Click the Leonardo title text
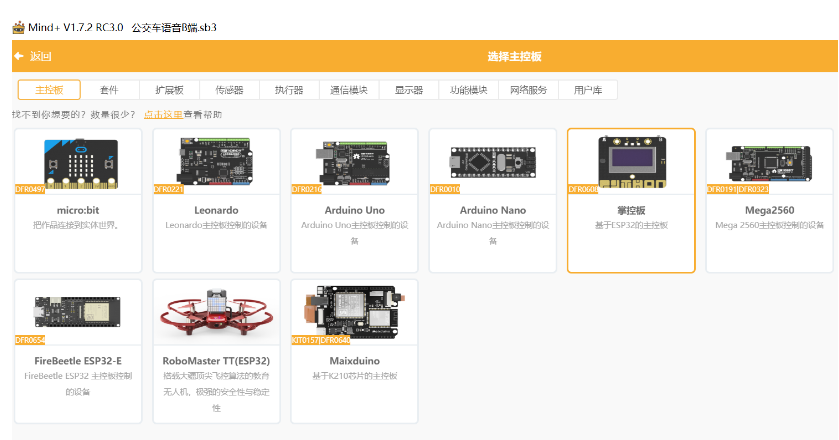839x440 pixels. [216, 210]
